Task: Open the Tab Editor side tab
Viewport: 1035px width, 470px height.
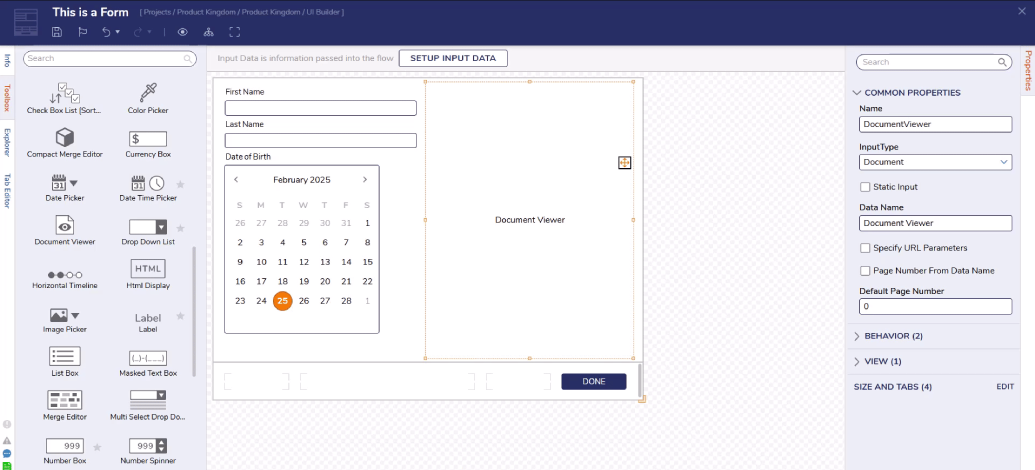Action: (x=7, y=191)
